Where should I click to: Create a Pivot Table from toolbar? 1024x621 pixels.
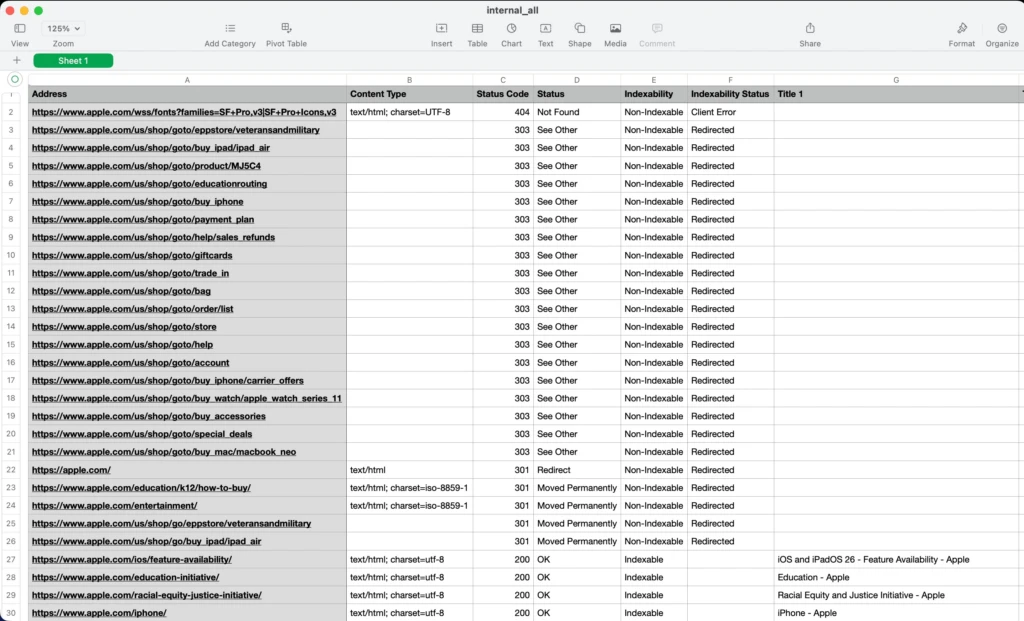coord(286,28)
